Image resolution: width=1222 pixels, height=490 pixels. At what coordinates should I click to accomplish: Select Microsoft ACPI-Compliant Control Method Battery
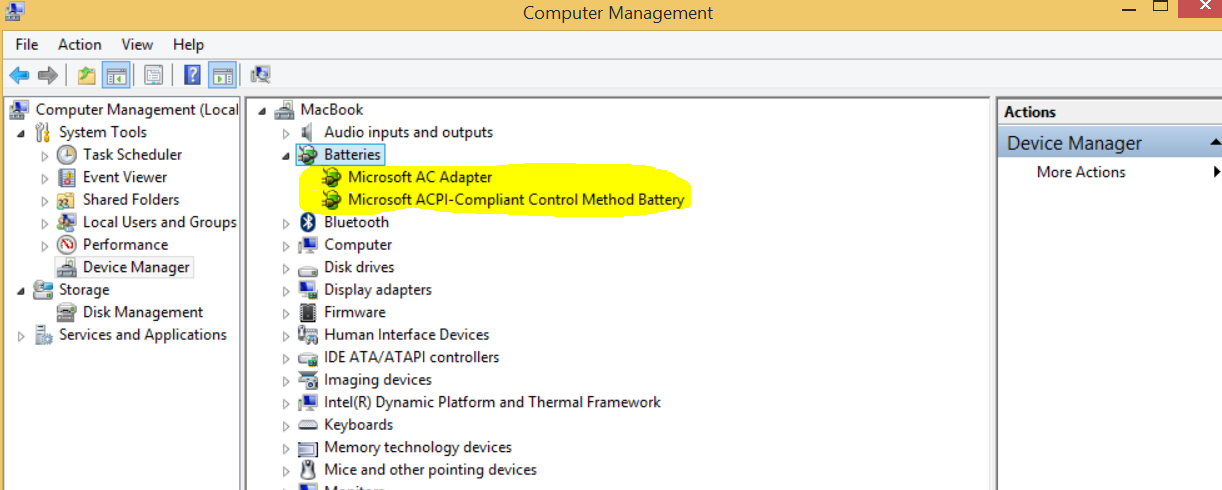point(516,200)
